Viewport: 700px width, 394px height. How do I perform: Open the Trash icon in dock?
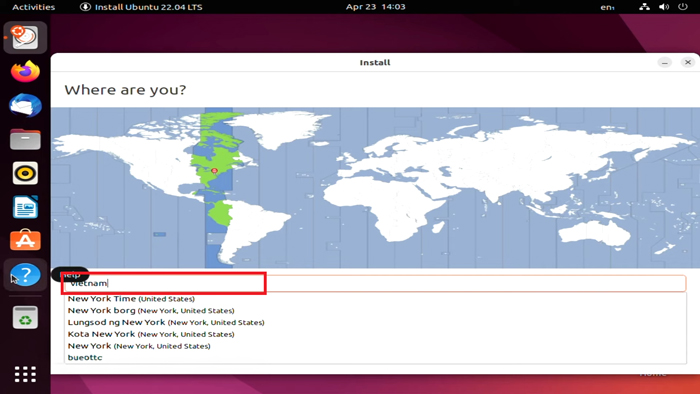25,318
